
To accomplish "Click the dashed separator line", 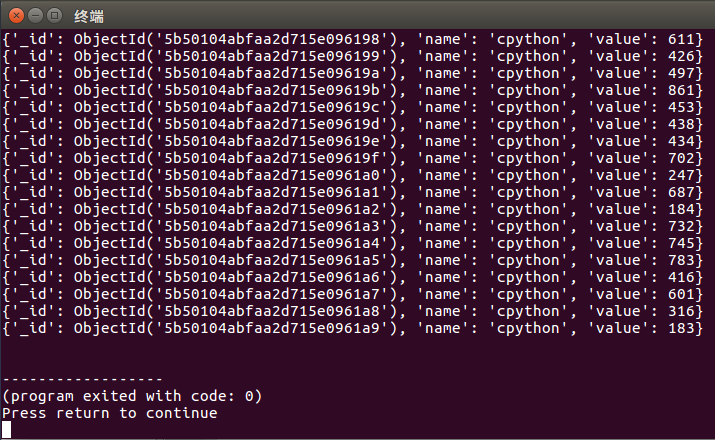I will [x=83, y=379].
